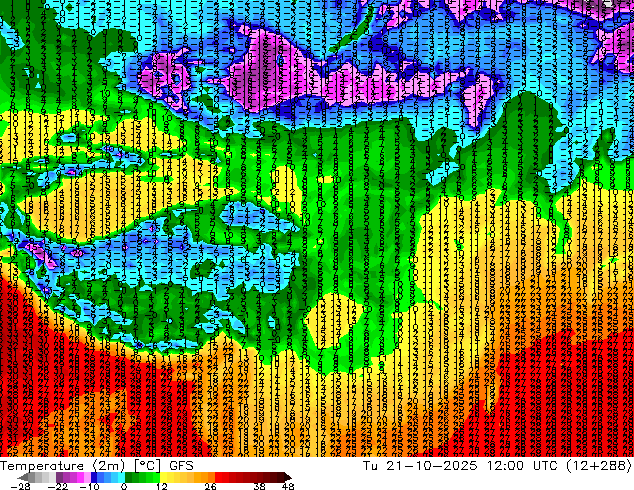The width and height of the screenshot is (634, 490).
Task: Click the dark blue swatch above -10
Action: point(94,477)
